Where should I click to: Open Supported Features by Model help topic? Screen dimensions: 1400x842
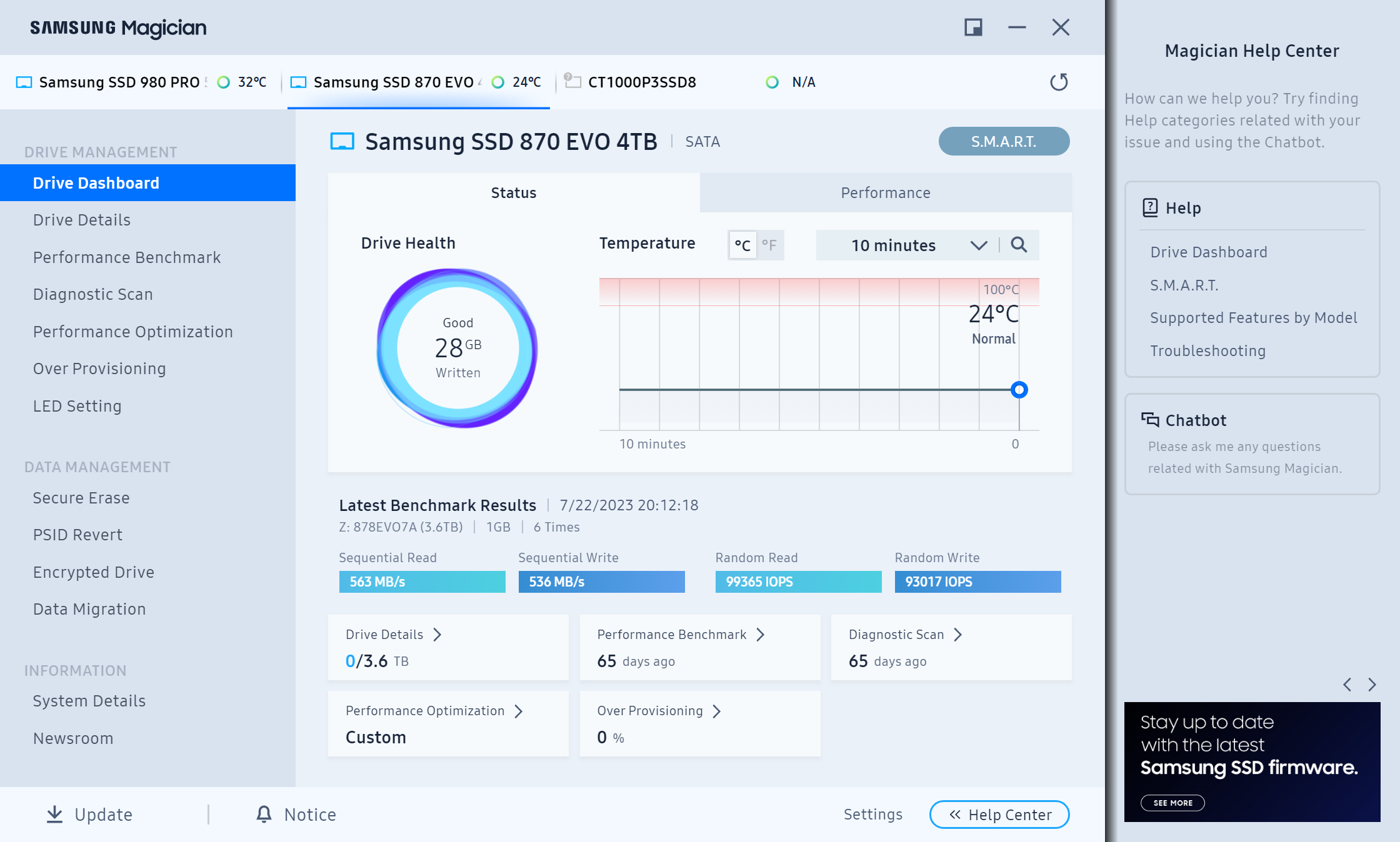pos(1254,317)
